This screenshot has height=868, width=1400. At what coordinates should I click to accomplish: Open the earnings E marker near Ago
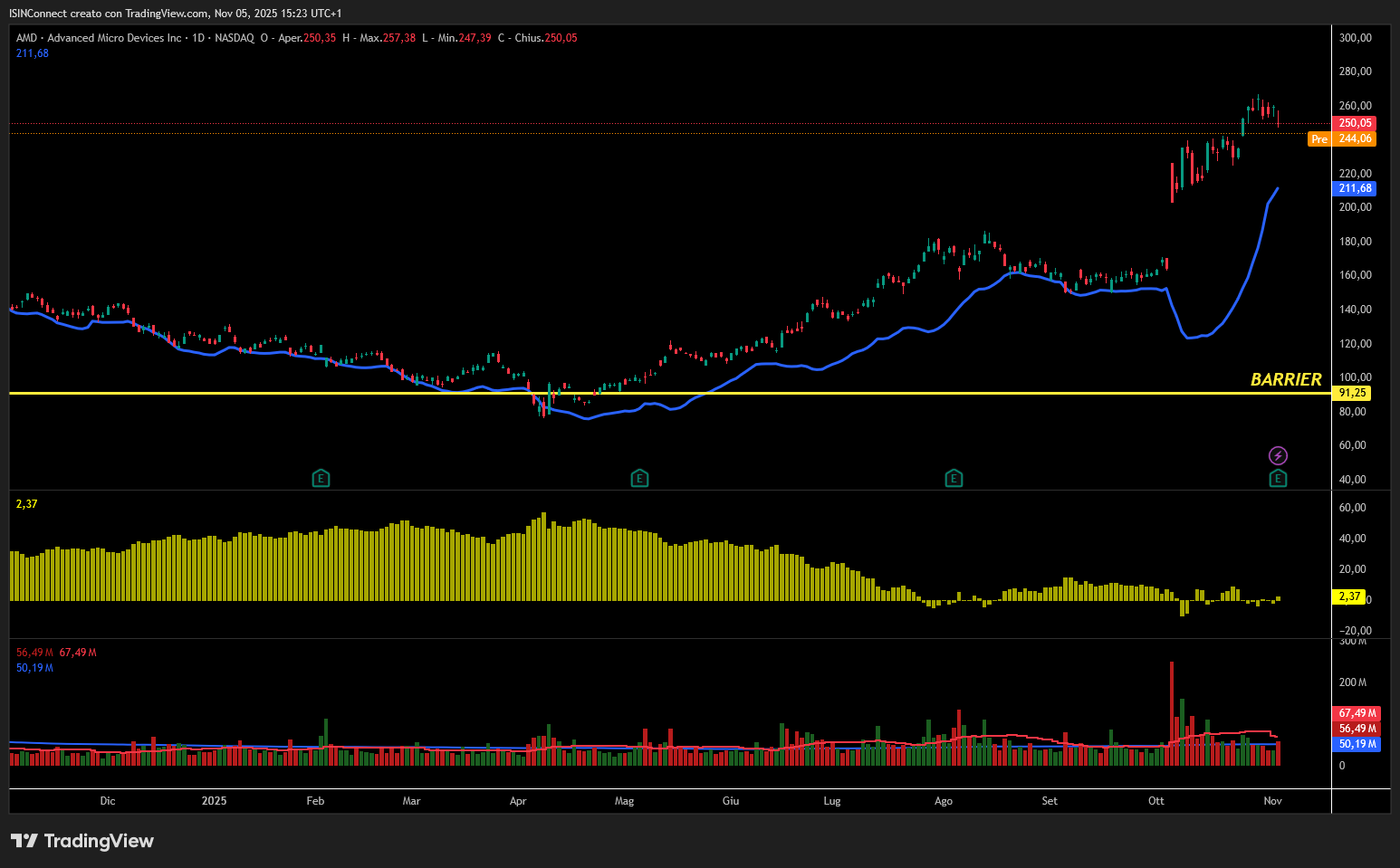pyautogui.click(x=954, y=478)
